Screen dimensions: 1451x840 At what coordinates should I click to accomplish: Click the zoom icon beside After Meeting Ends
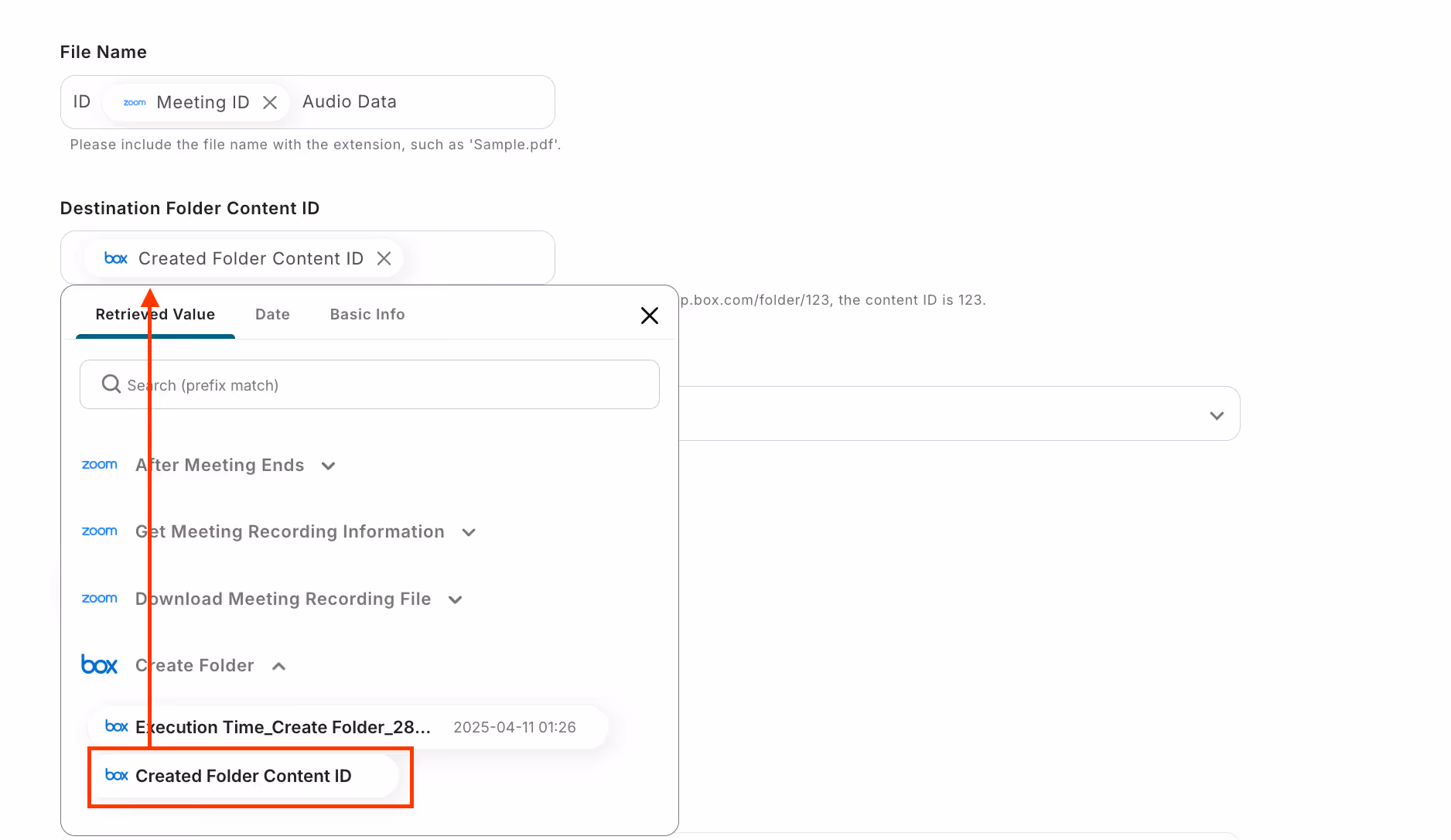point(100,465)
